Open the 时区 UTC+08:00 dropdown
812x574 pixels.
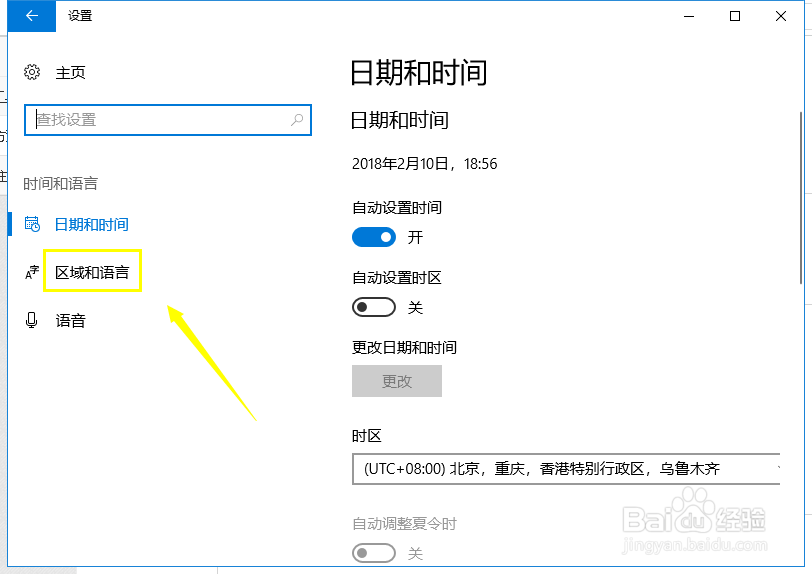pos(566,469)
